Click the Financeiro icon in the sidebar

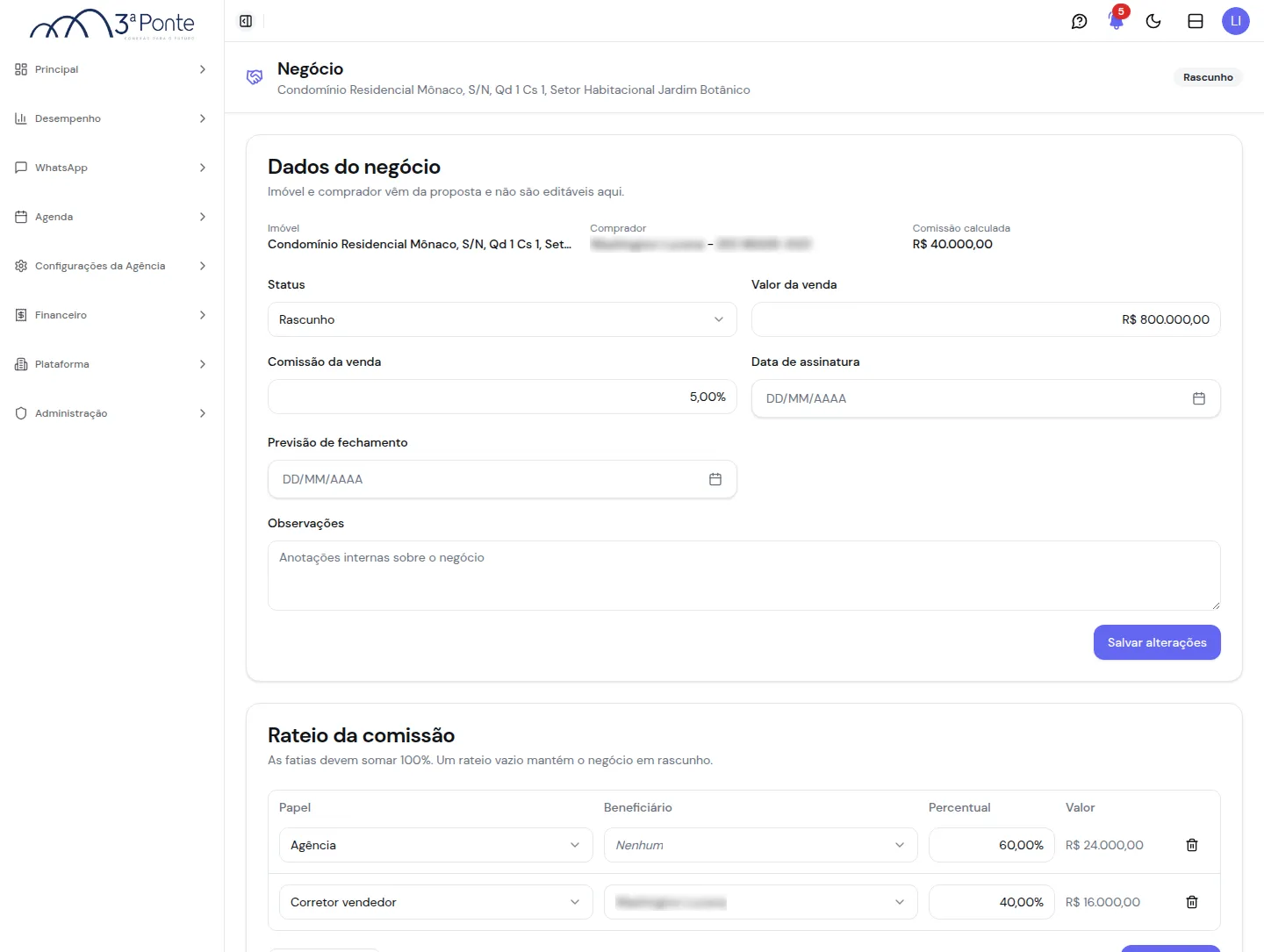(x=21, y=315)
